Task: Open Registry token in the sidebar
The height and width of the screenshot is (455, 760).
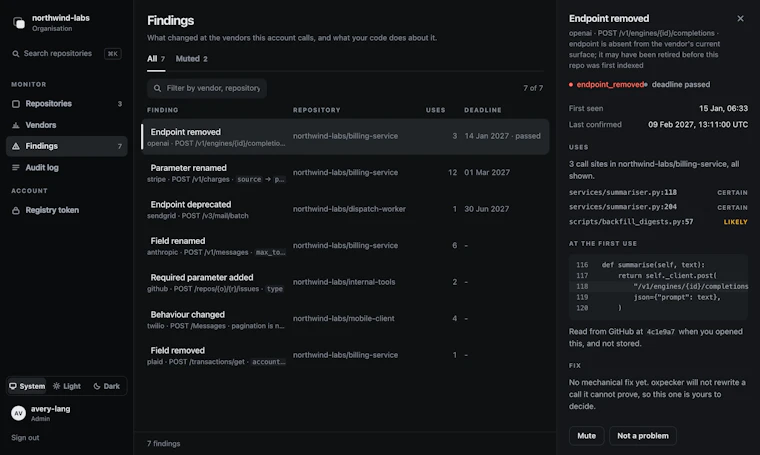Action: (x=66, y=210)
